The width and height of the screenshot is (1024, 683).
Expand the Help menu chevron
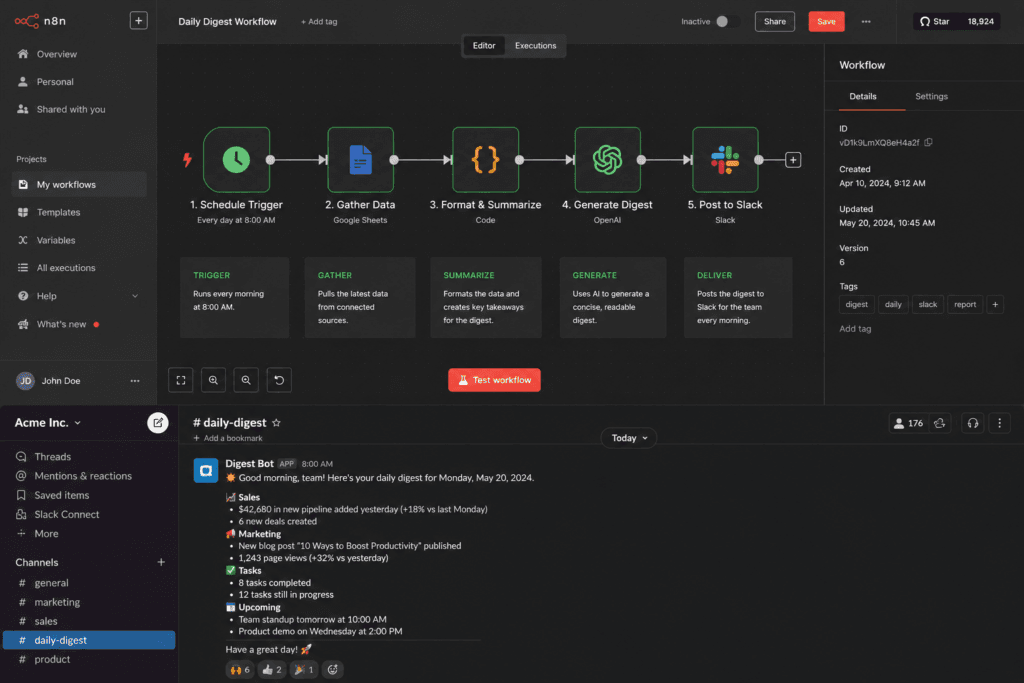pyautogui.click(x=135, y=296)
